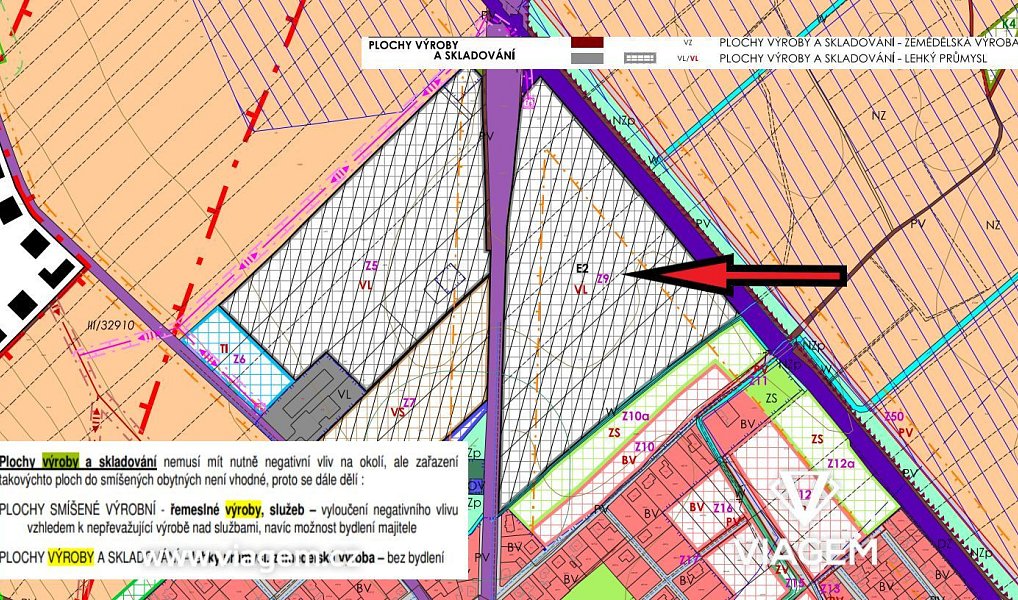The height and width of the screenshot is (600, 1018).
Task: Click the W label left of Z10a
Action: 610,412
